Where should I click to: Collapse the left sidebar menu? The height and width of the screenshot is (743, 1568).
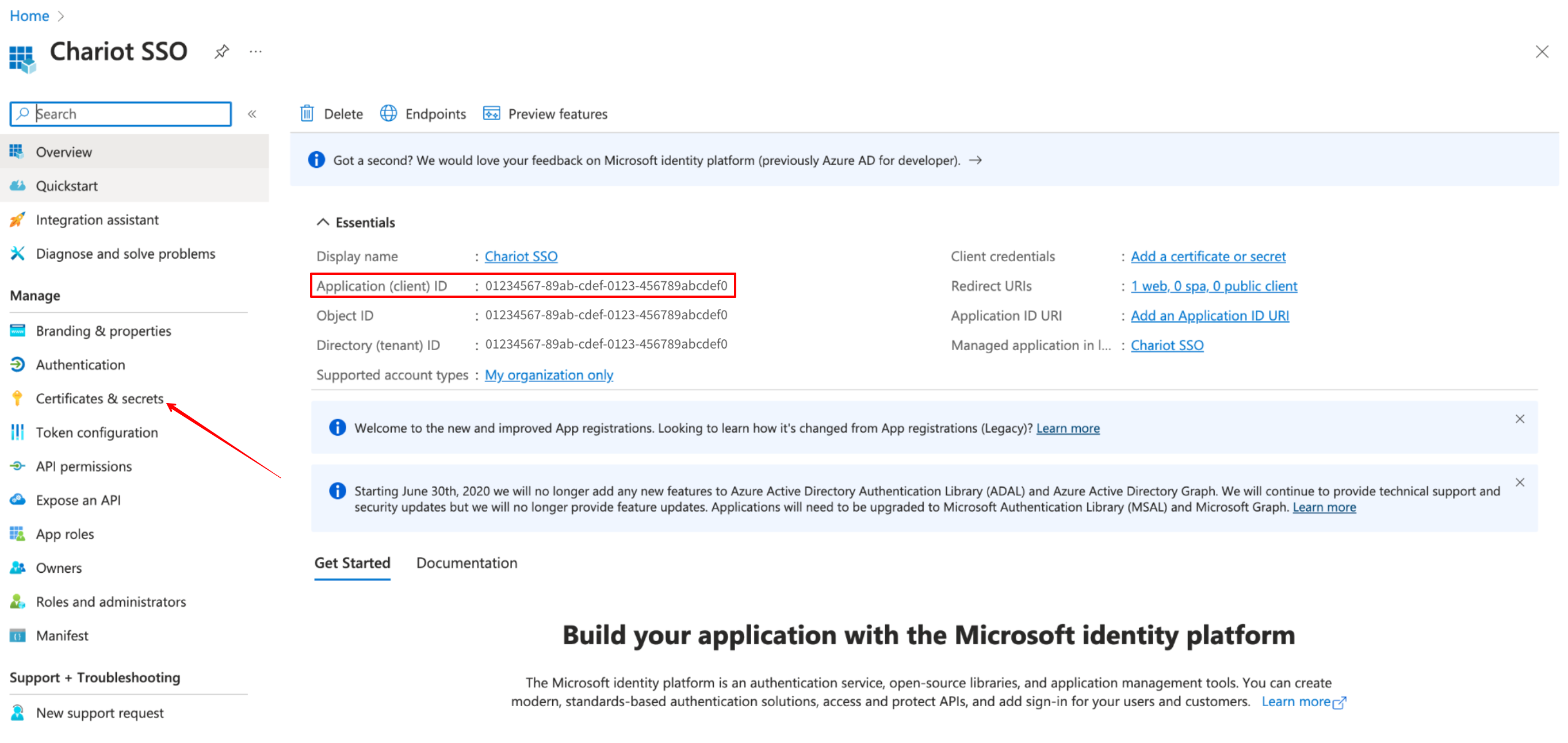pos(252,114)
